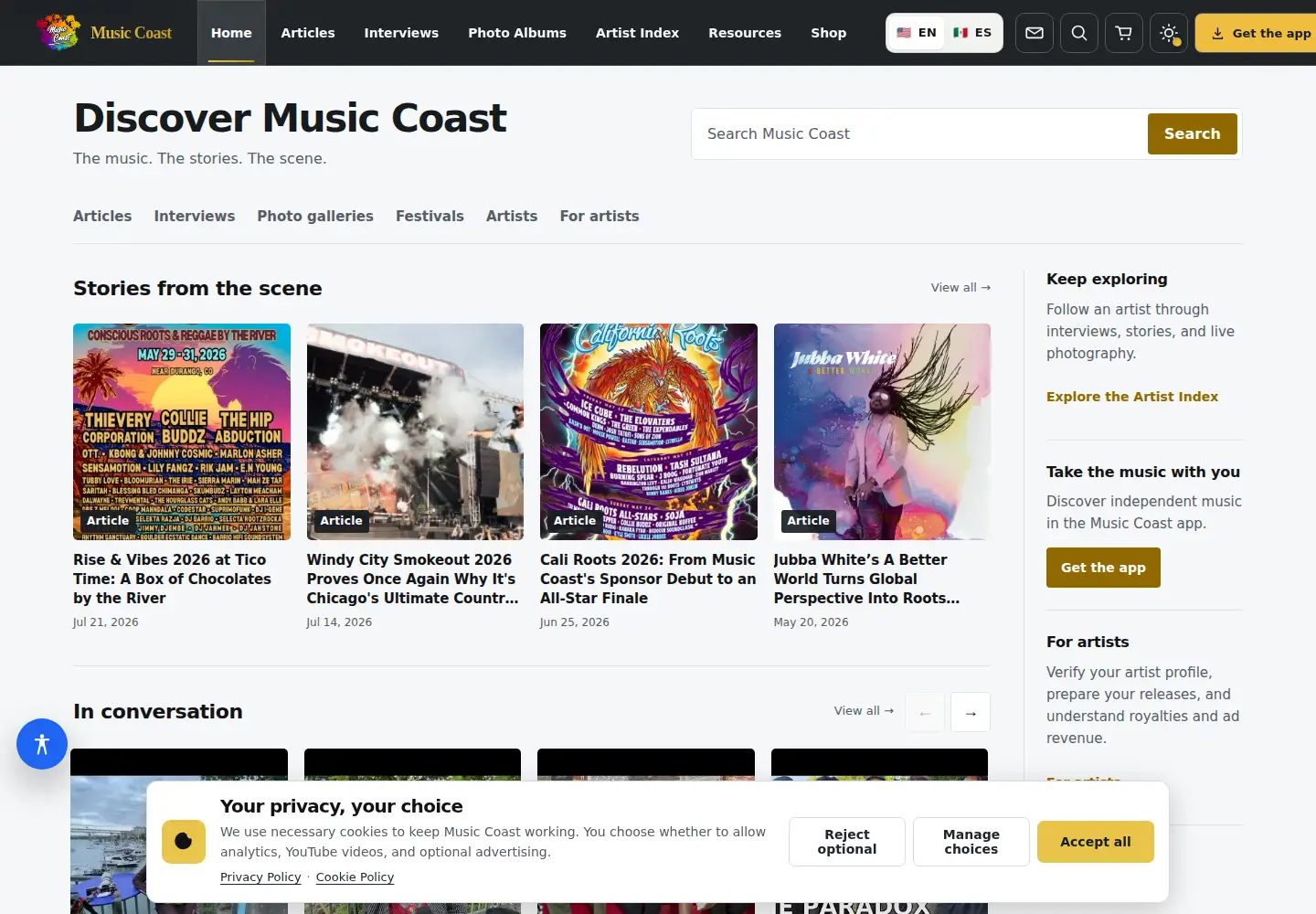Screen dimensions: 1316x914
Task: Open the mail envelope icon in header
Action: (x=1035, y=33)
